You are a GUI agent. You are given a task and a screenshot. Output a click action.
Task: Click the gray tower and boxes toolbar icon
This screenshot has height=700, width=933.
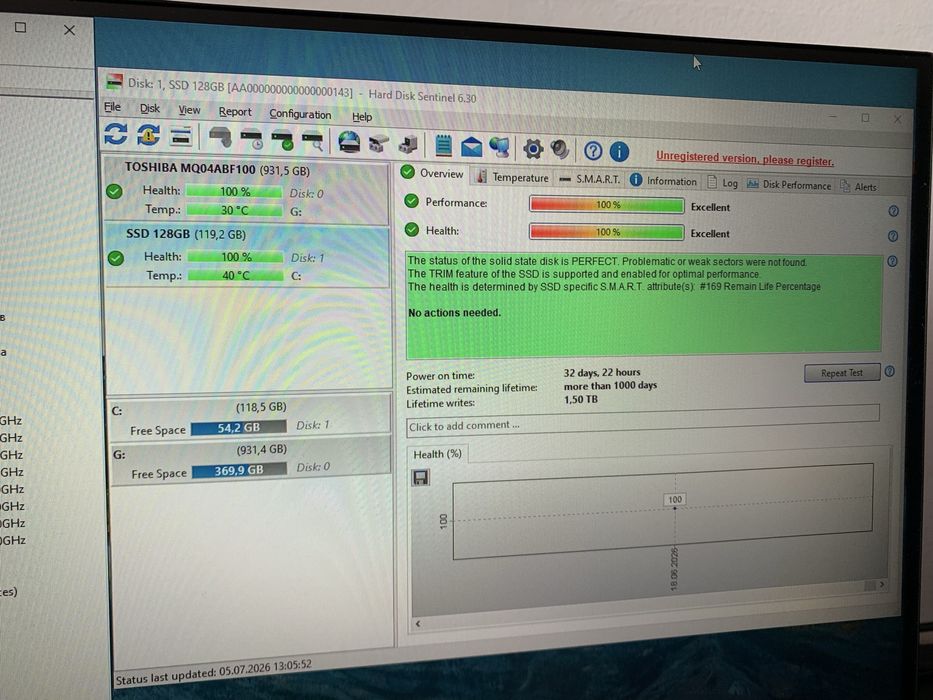[408, 145]
